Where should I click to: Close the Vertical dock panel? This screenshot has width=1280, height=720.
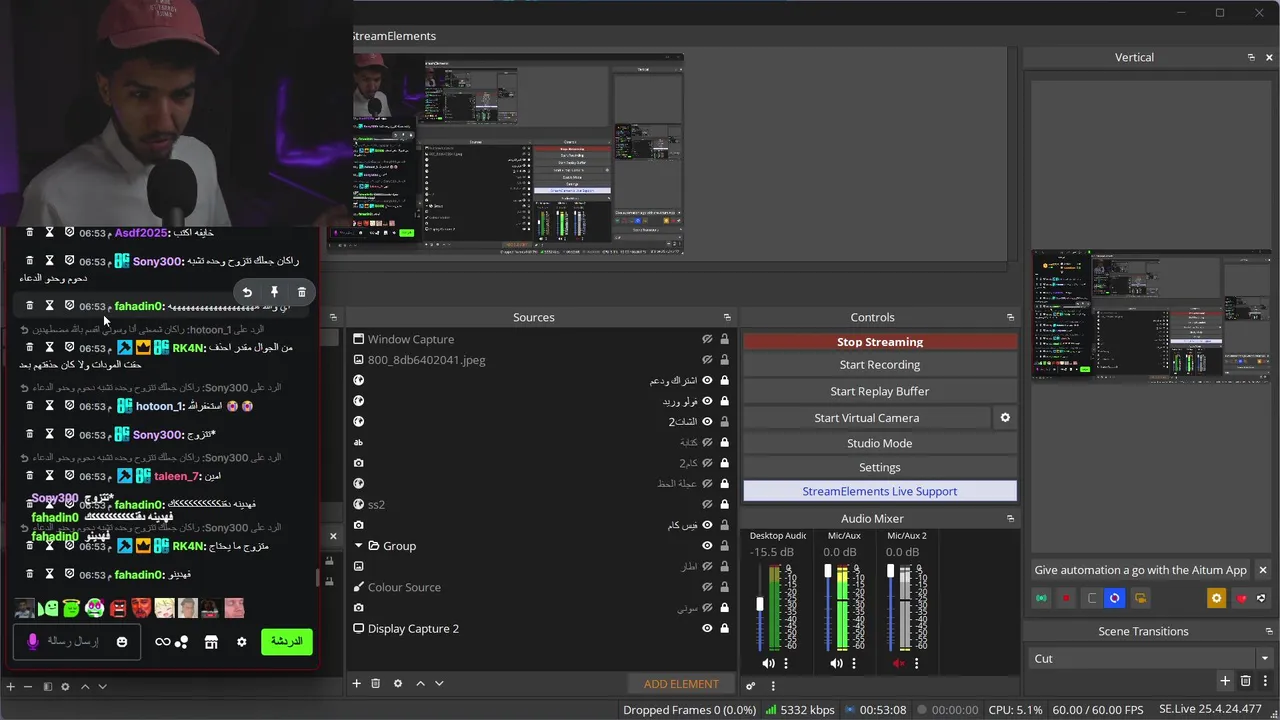[x=1270, y=57]
